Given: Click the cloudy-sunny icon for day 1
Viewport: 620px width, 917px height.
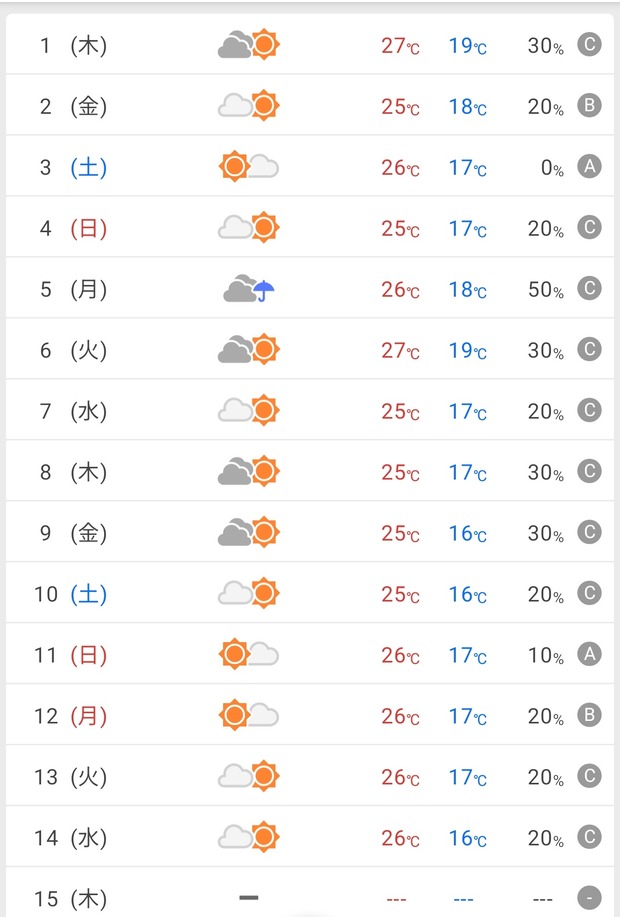Looking at the screenshot, I should tap(249, 44).
